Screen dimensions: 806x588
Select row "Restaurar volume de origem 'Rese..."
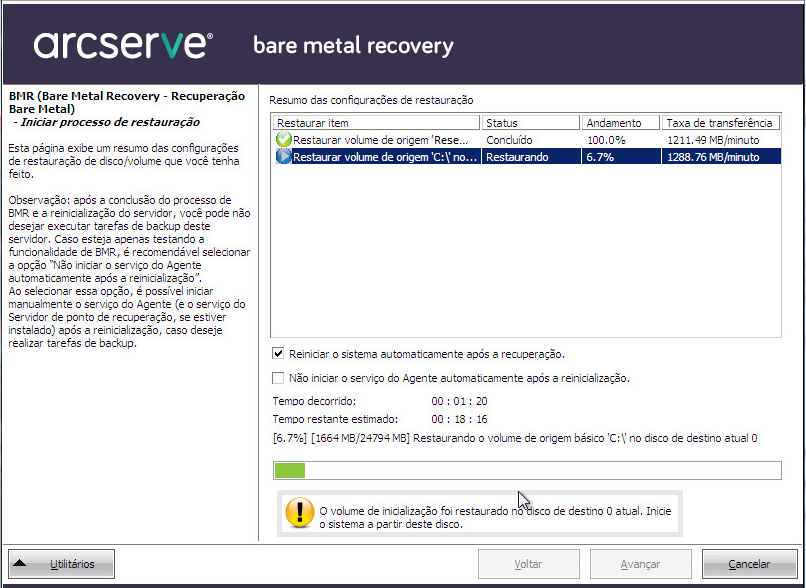click(528, 139)
